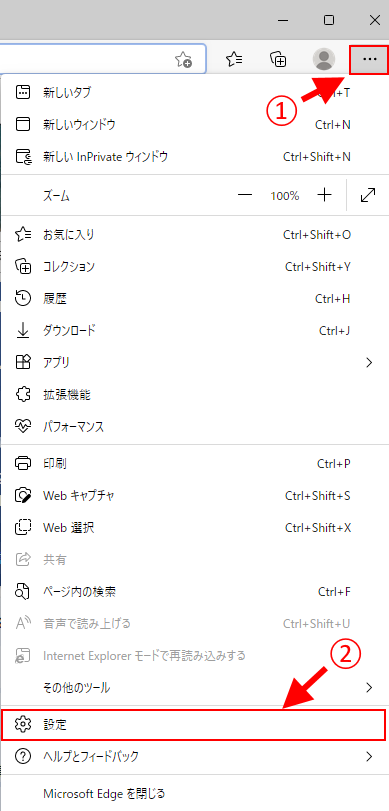Click the 設定 gear icon
This screenshot has width=389, height=811.
pos(23,724)
